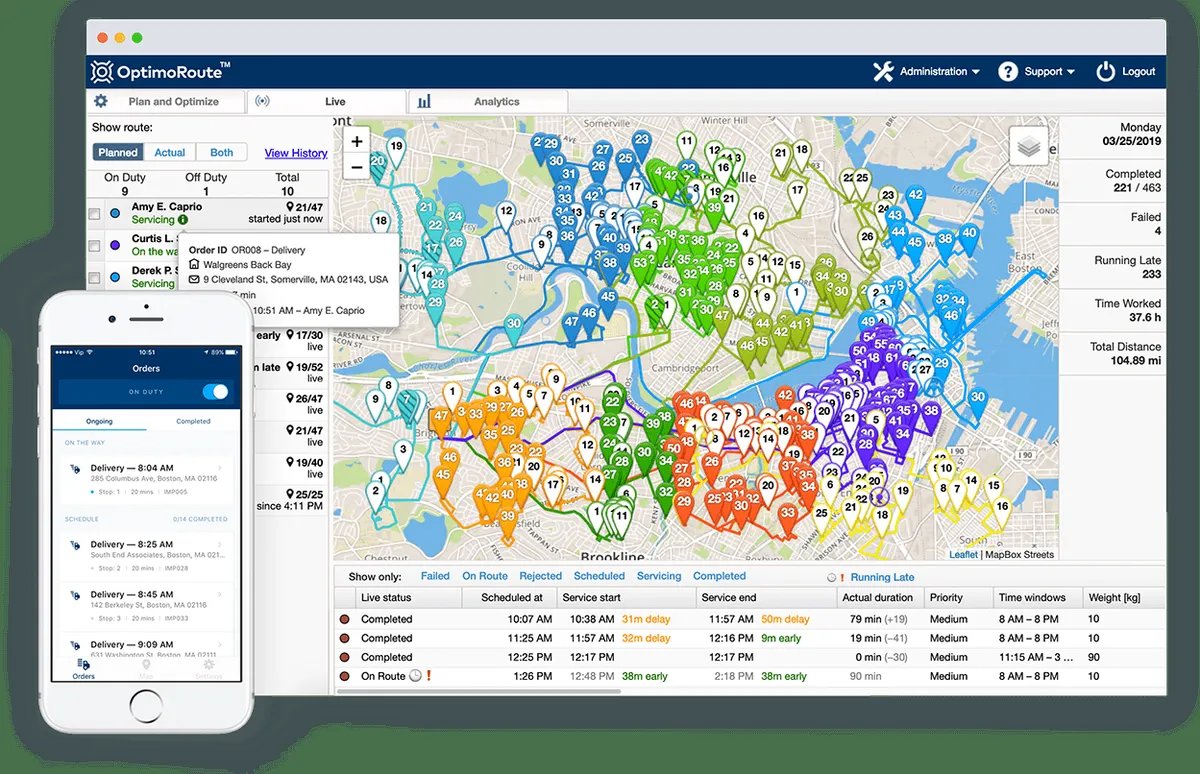The height and width of the screenshot is (774, 1200).
Task: Switch to the Live tab
Action: (327, 101)
